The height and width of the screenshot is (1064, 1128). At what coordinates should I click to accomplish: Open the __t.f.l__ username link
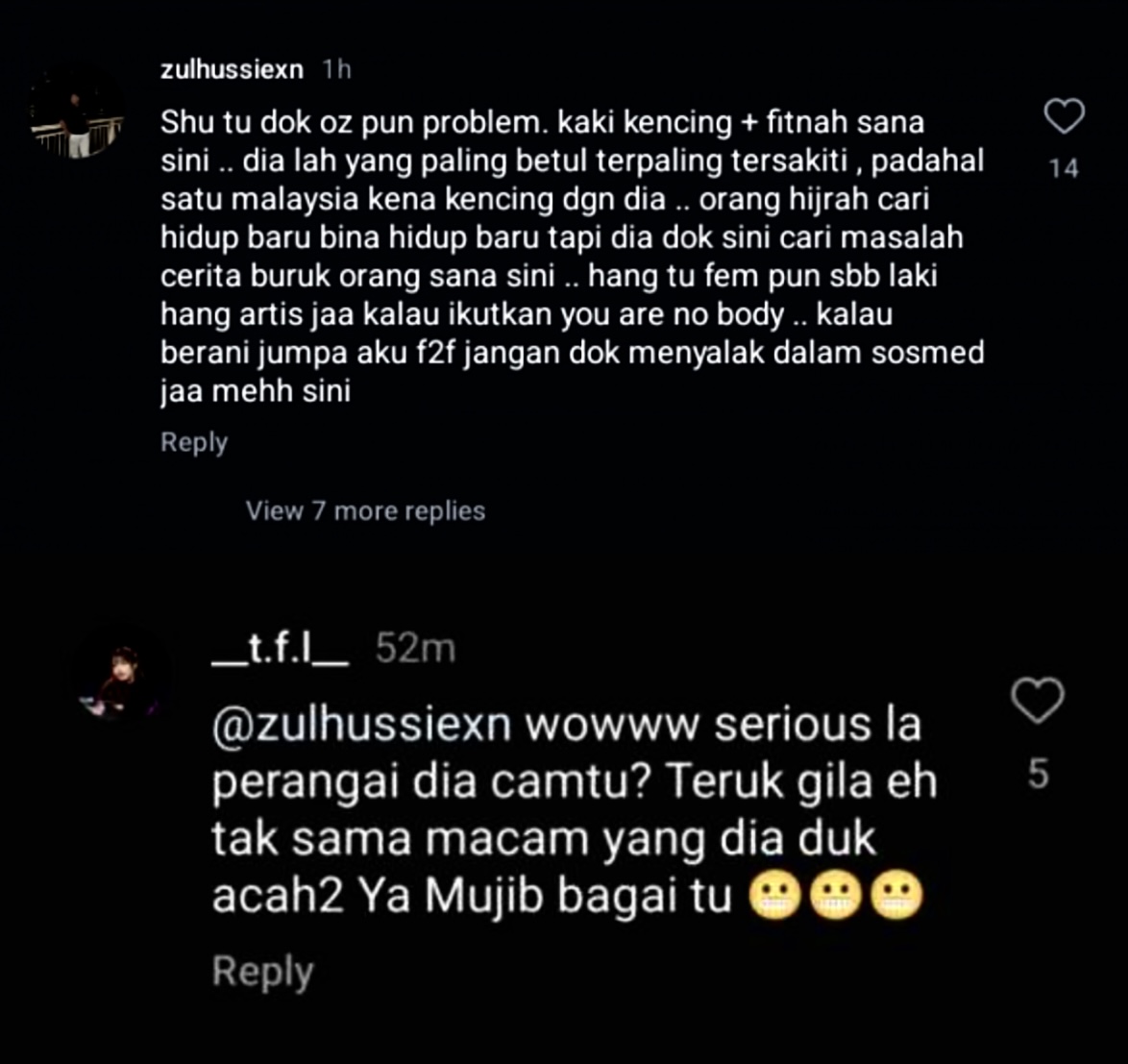[281, 649]
